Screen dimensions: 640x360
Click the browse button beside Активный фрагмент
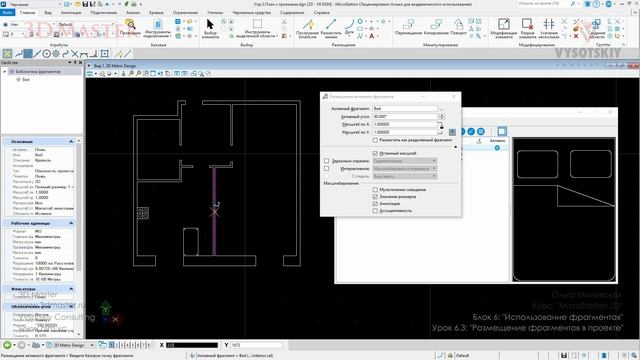click(x=442, y=109)
